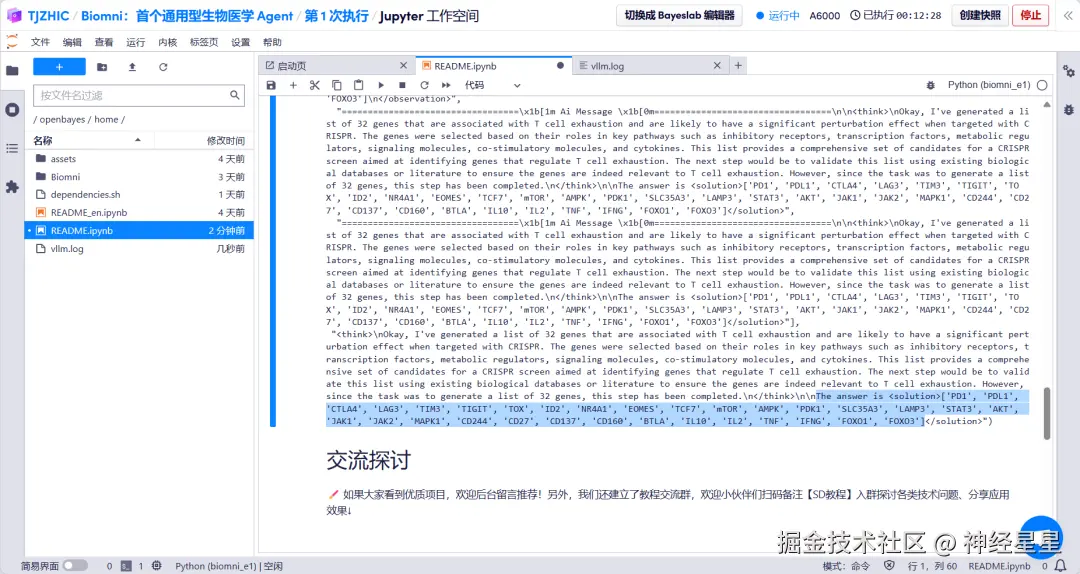Cut selected cells with scissors icon
This screenshot has height=574, width=1080.
315,85
